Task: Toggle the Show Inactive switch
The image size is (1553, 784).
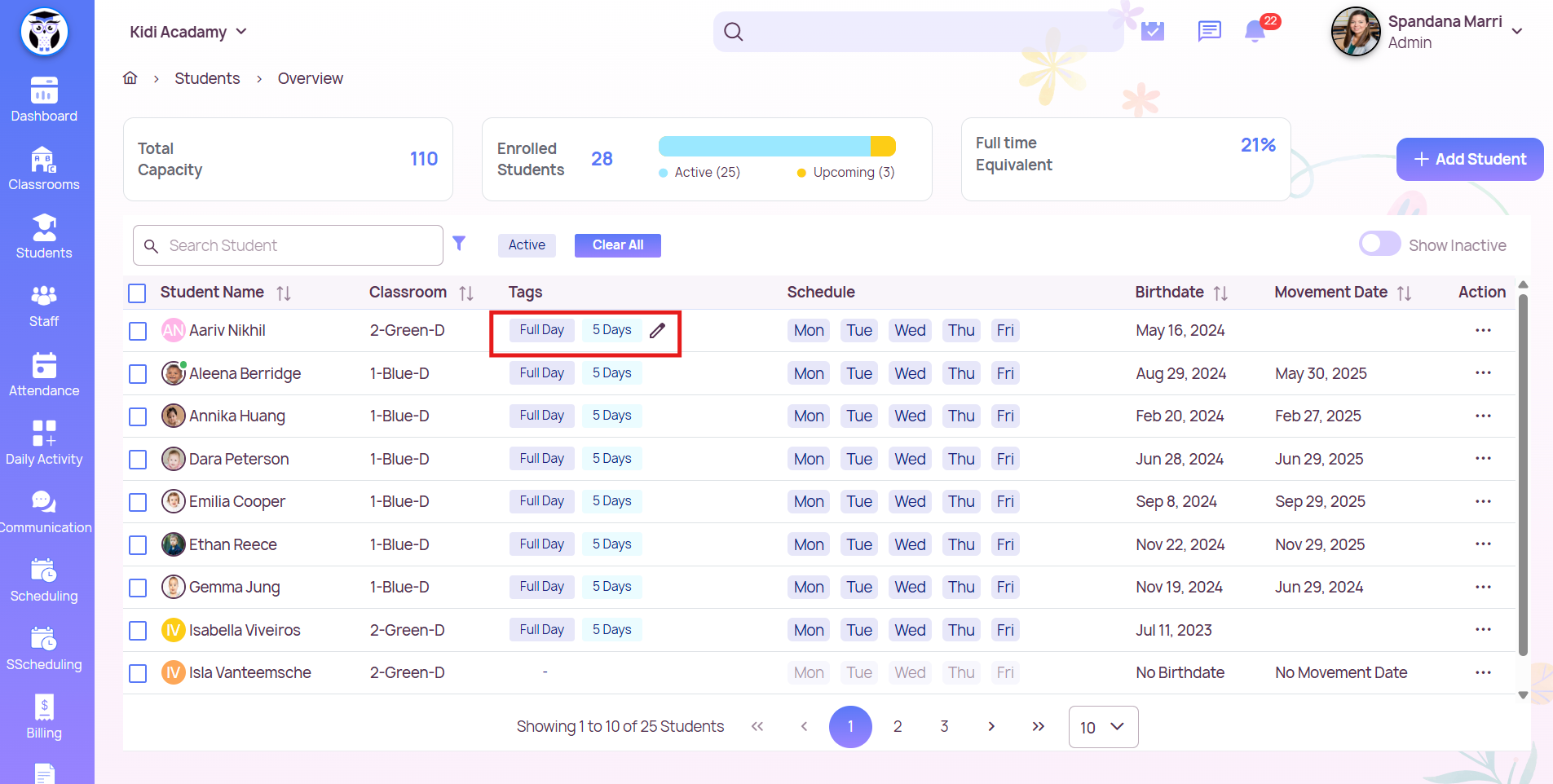Action: pyautogui.click(x=1379, y=244)
